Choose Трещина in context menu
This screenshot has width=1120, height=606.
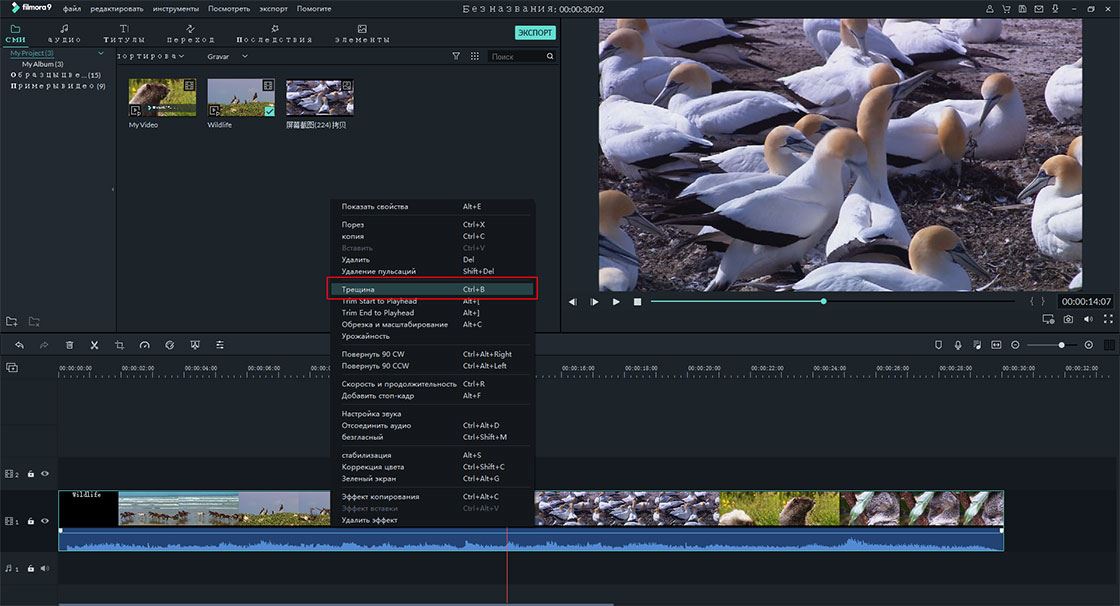(431, 289)
